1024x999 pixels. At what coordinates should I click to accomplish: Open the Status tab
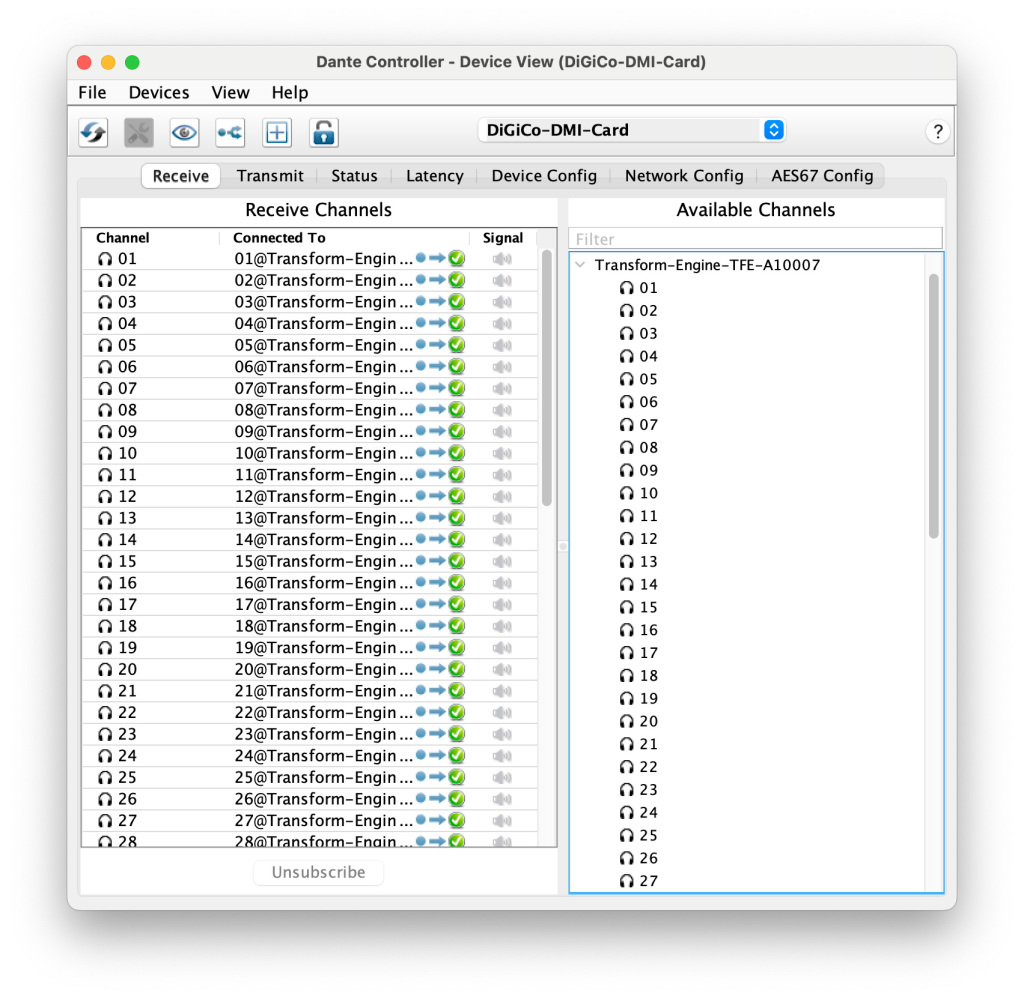click(354, 176)
